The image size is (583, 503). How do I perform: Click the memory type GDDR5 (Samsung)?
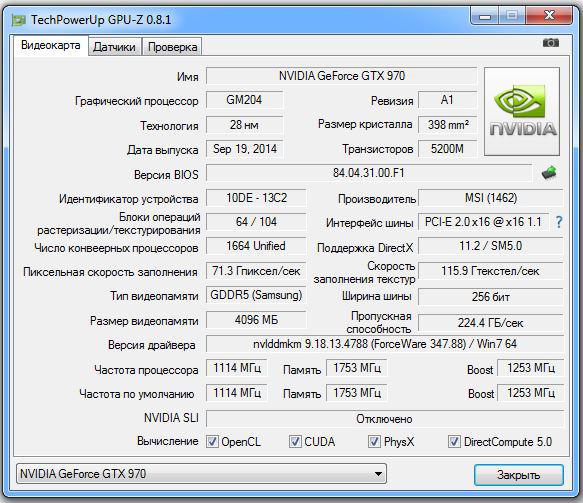(256, 295)
